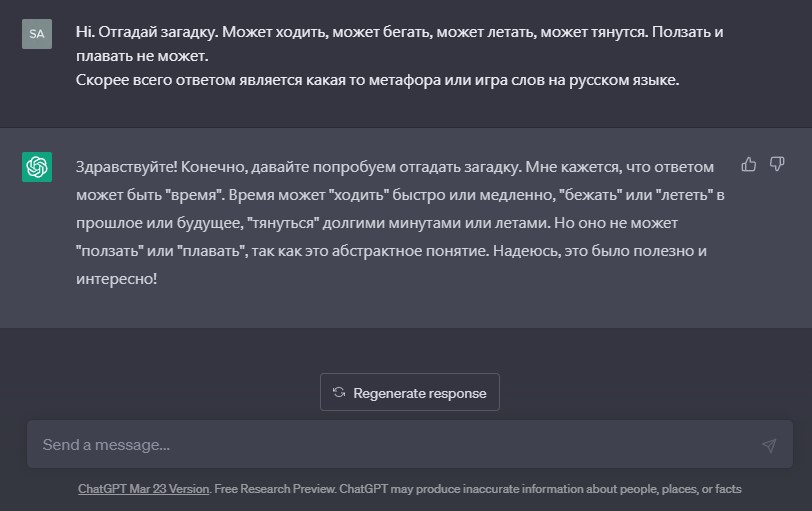Viewport: 812px width, 511px height.
Task: Click the paper plane send icon
Action: click(x=769, y=445)
